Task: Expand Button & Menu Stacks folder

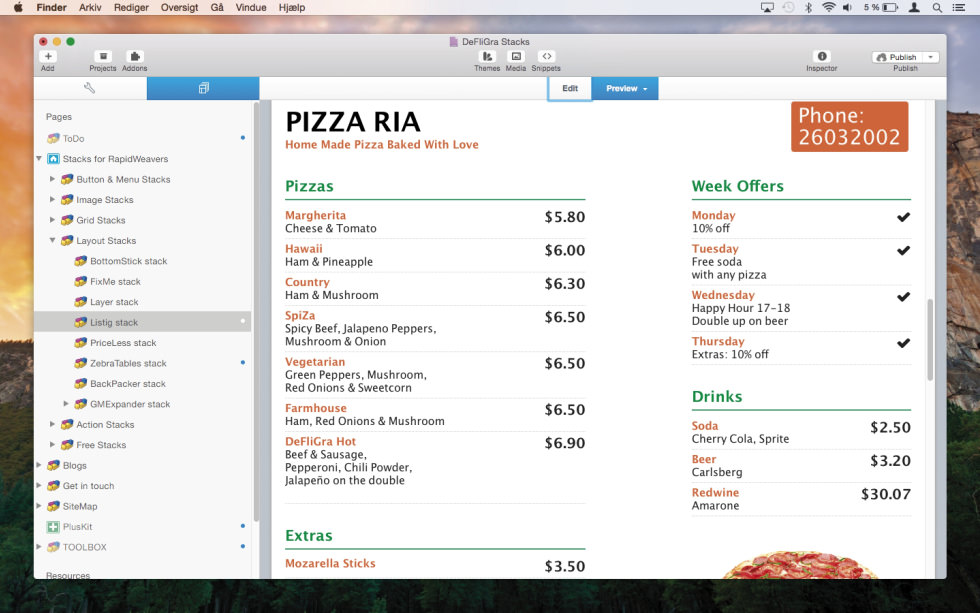Action: 52,179
